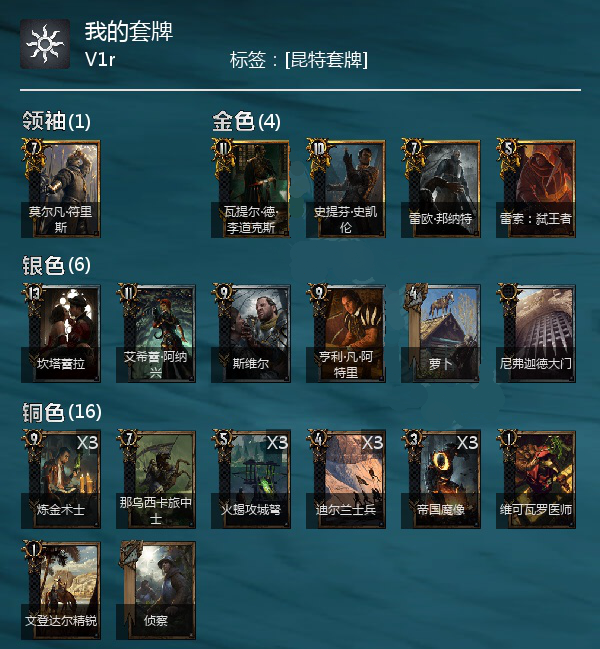Choose the 雷索：弑王者 card
This screenshot has width=600, height=649.
pyautogui.click(x=536, y=188)
